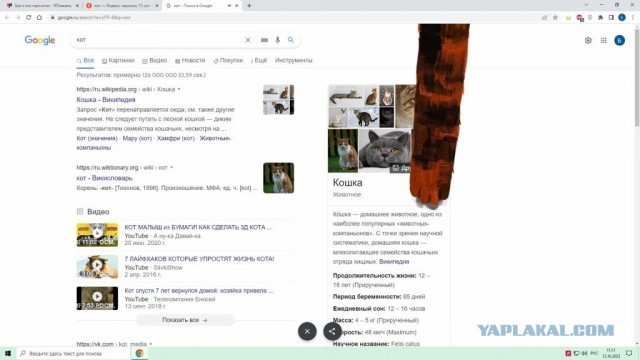The image size is (640, 360).
Task: Click the Windows taskbar search box
Action: click(x=73, y=353)
